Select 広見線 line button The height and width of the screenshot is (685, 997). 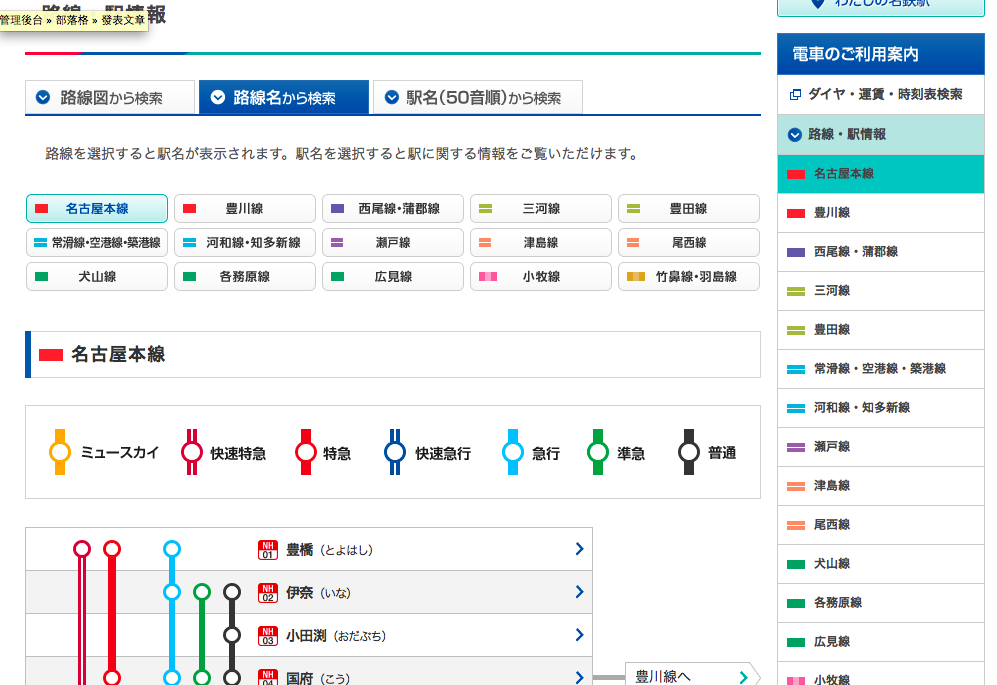click(x=393, y=277)
